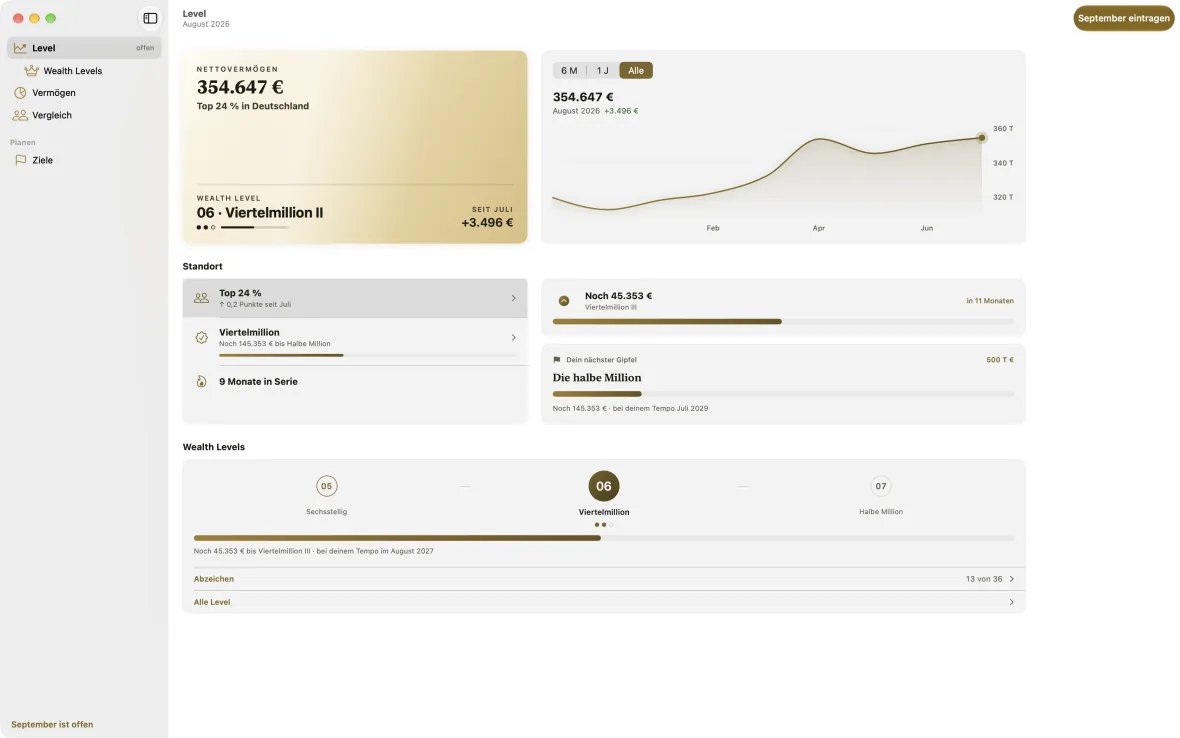The height and width of the screenshot is (738, 1180).
Task: Click the '360 T' axis label
Action: pyautogui.click(x=1003, y=129)
